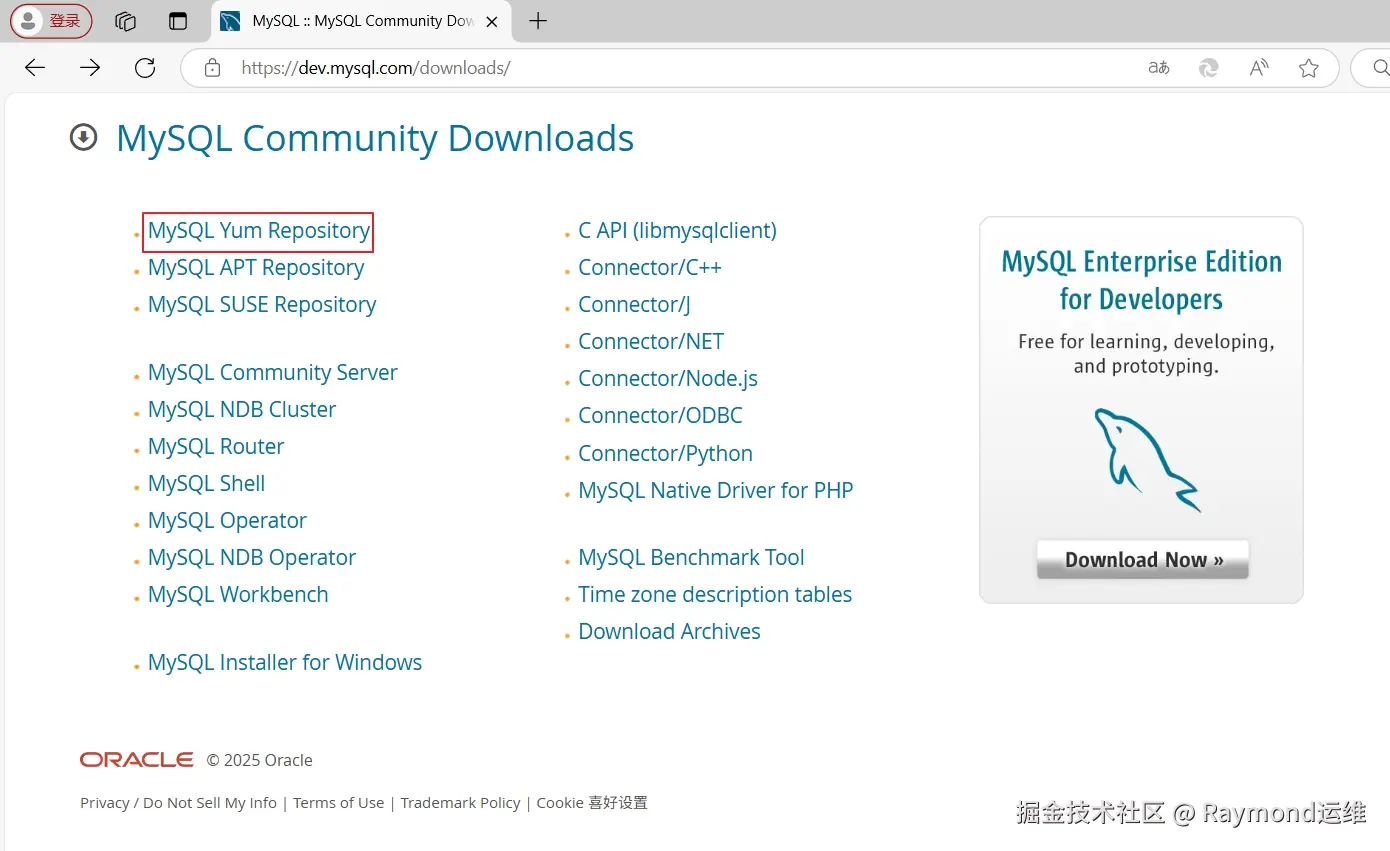Open Privacy / Do Not Sell My Info
The height and width of the screenshot is (851, 1390).
coord(178,803)
